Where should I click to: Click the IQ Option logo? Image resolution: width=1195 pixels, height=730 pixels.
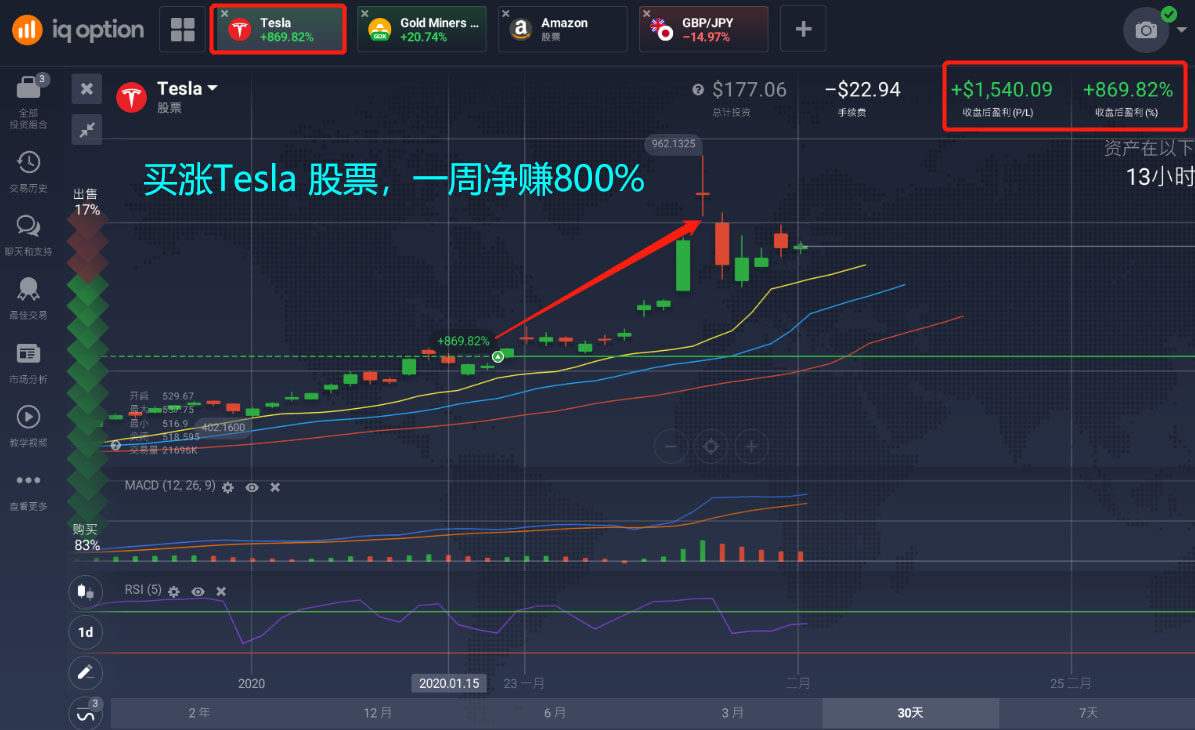(78, 30)
